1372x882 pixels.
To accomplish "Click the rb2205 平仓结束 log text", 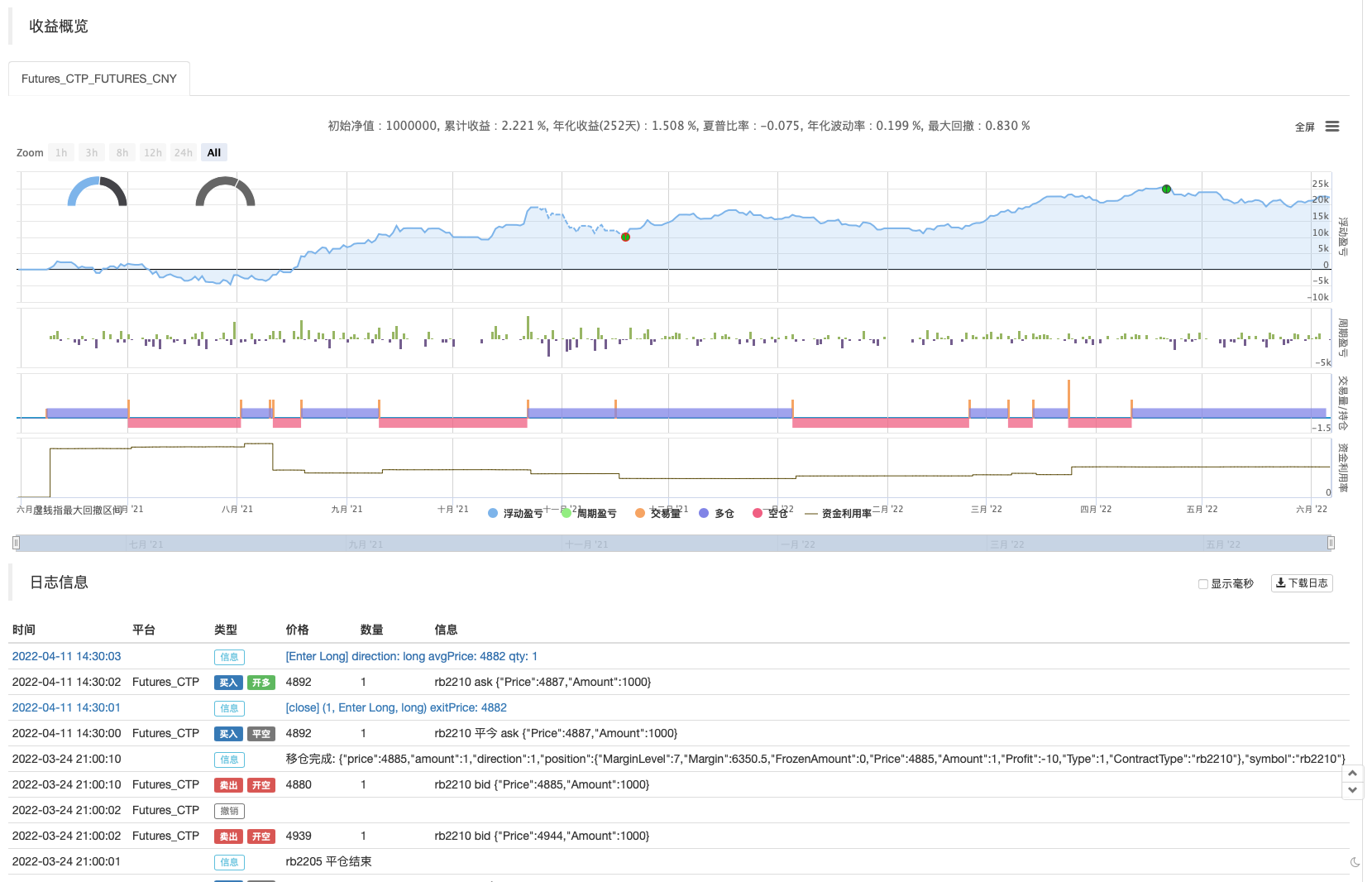I will pos(328,861).
